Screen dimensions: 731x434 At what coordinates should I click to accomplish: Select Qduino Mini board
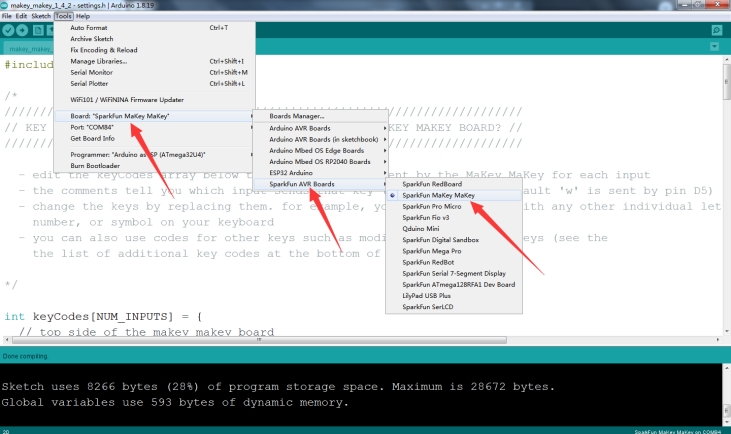click(454, 228)
